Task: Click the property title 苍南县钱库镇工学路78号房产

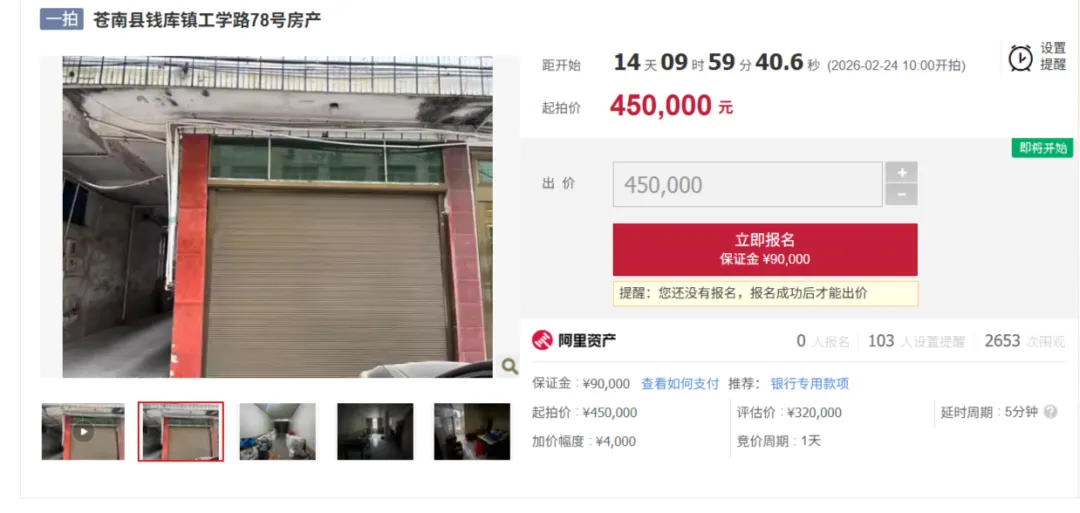Action: [x=207, y=20]
